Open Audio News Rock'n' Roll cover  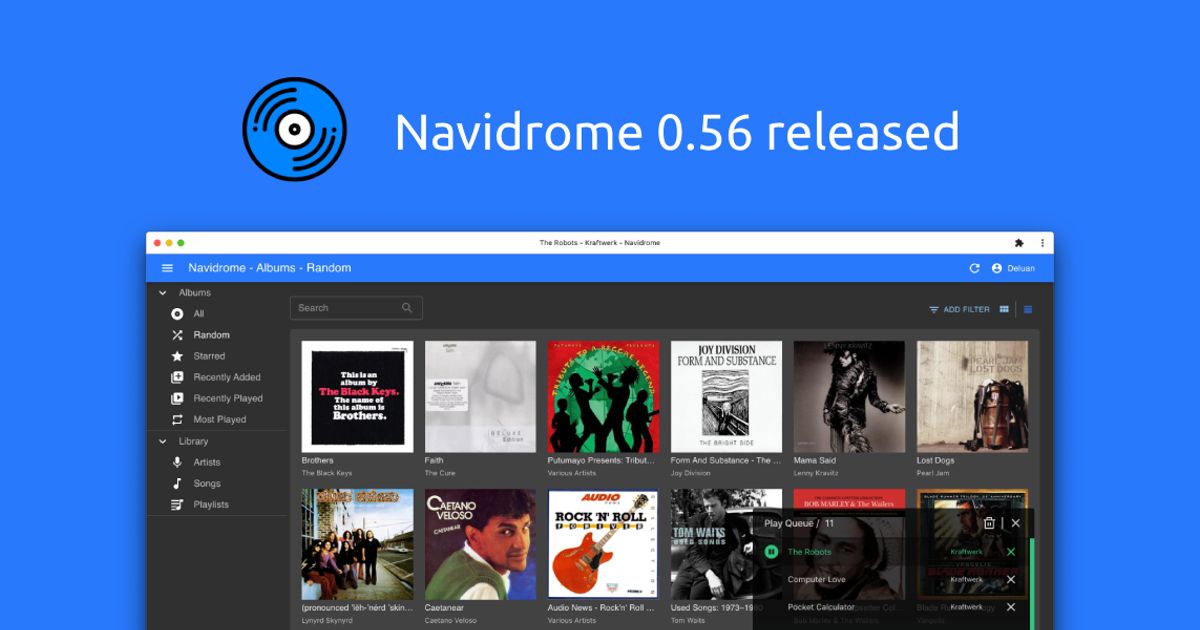coord(603,544)
